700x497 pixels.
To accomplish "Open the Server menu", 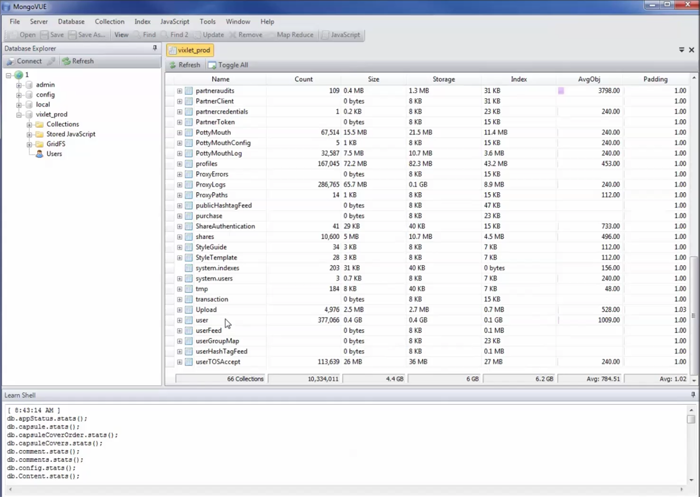I will (x=39, y=21).
